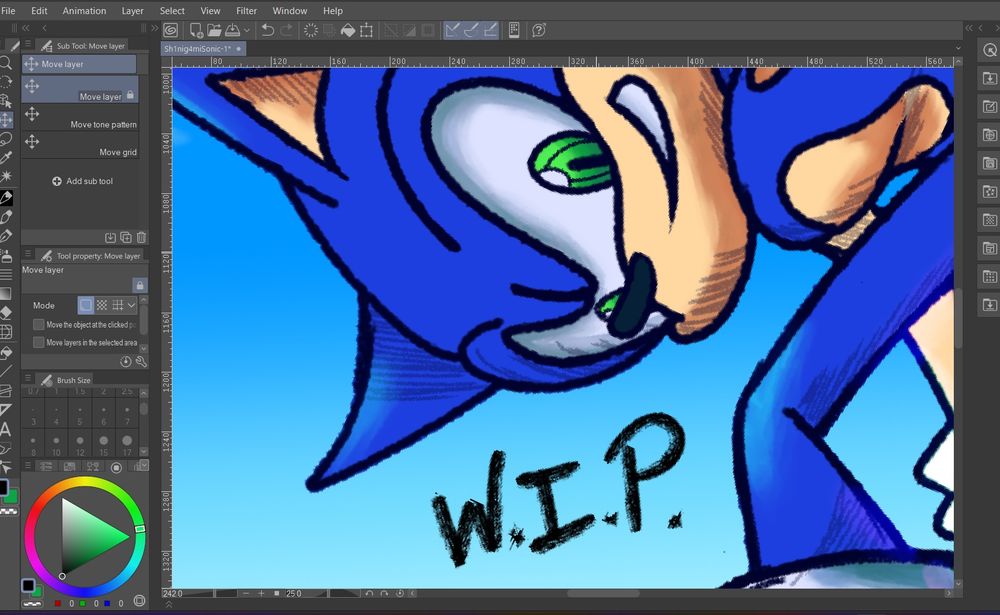This screenshot has width=1000, height=615.
Task: Expand the save options dropdown arrow
Action: tap(247, 30)
